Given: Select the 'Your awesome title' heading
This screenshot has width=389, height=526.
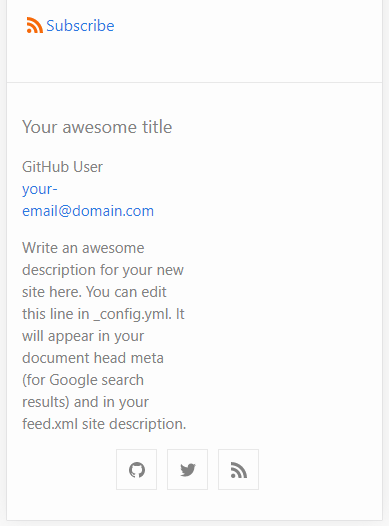Looking at the screenshot, I should click(97, 127).
